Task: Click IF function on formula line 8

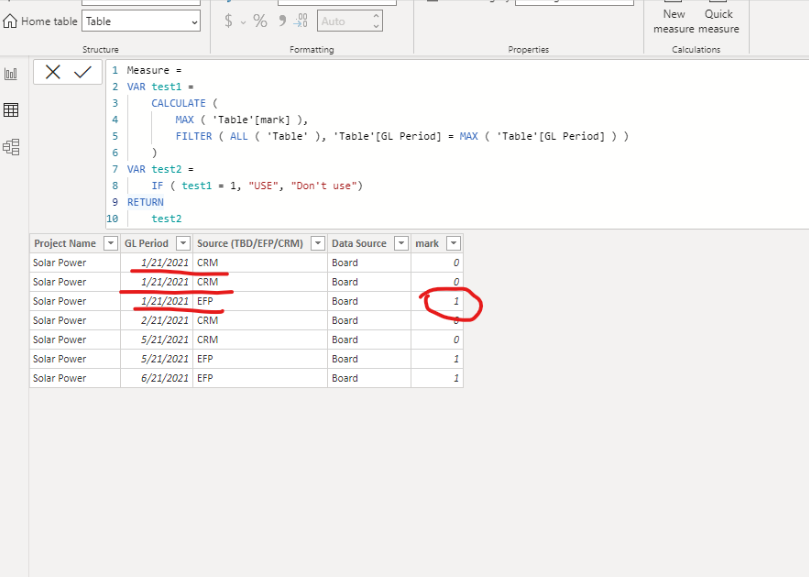Action: point(157,186)
